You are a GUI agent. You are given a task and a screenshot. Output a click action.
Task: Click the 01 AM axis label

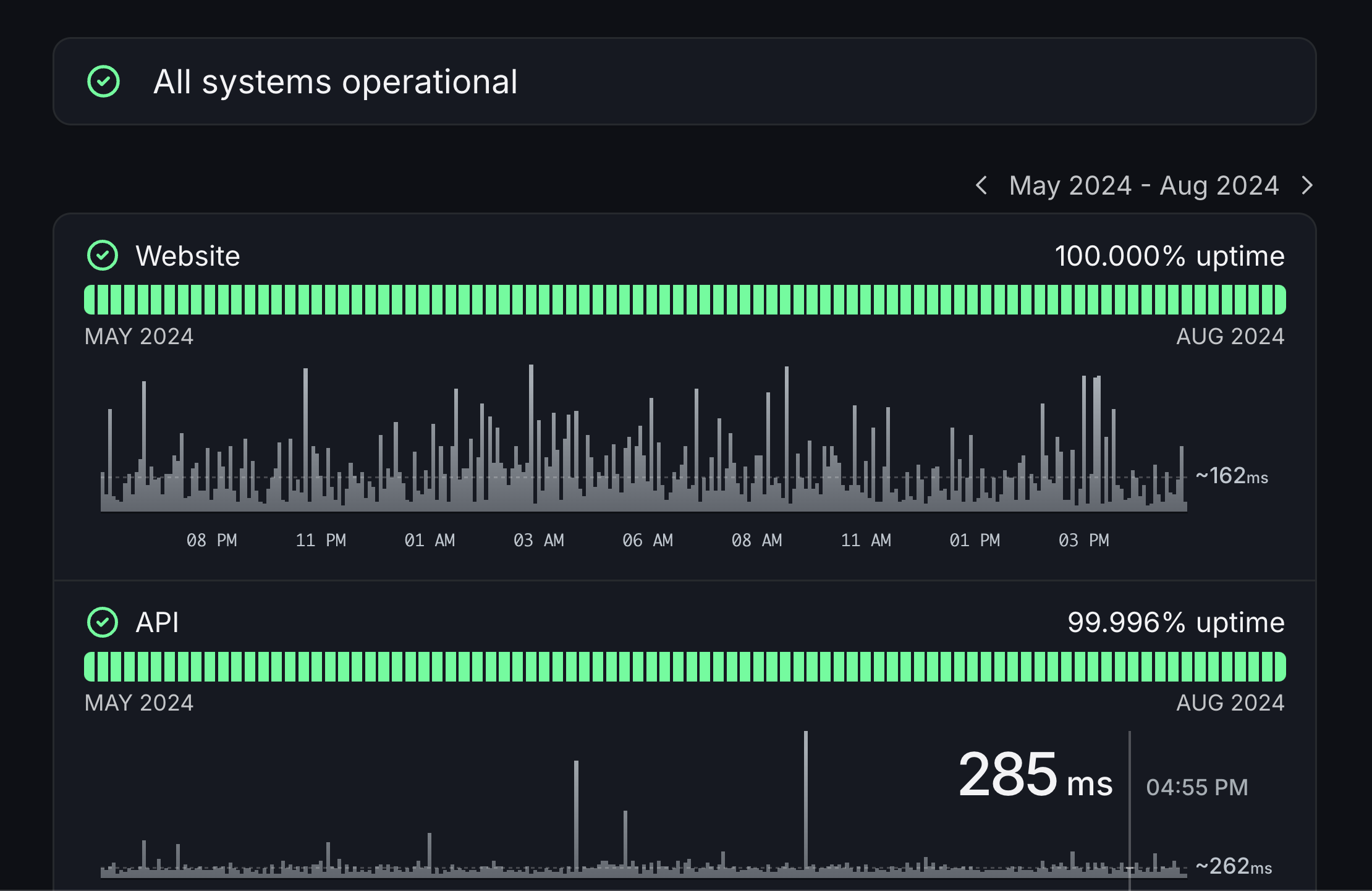coord(430,540)
